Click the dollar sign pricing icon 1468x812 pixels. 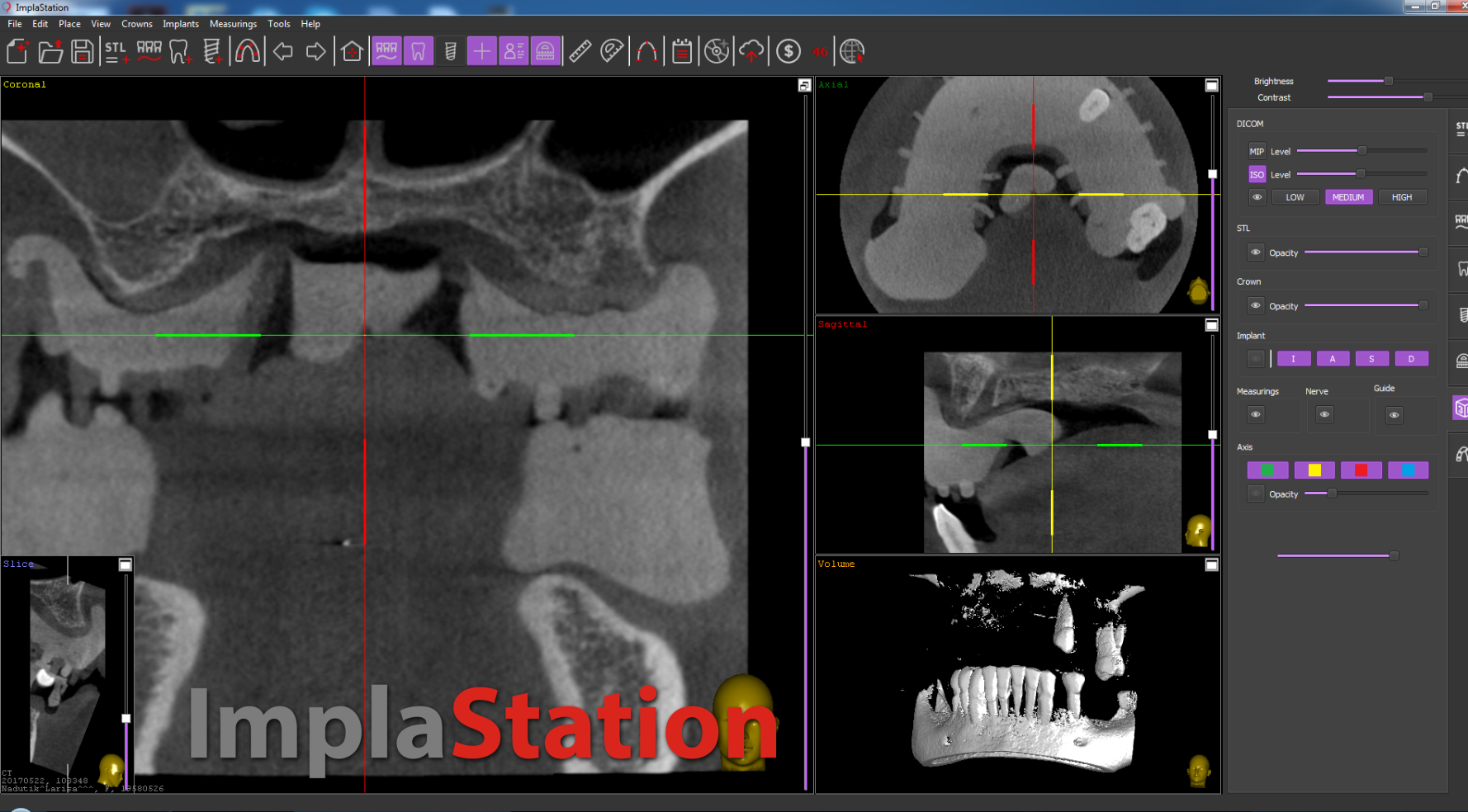tap(788, 51)
